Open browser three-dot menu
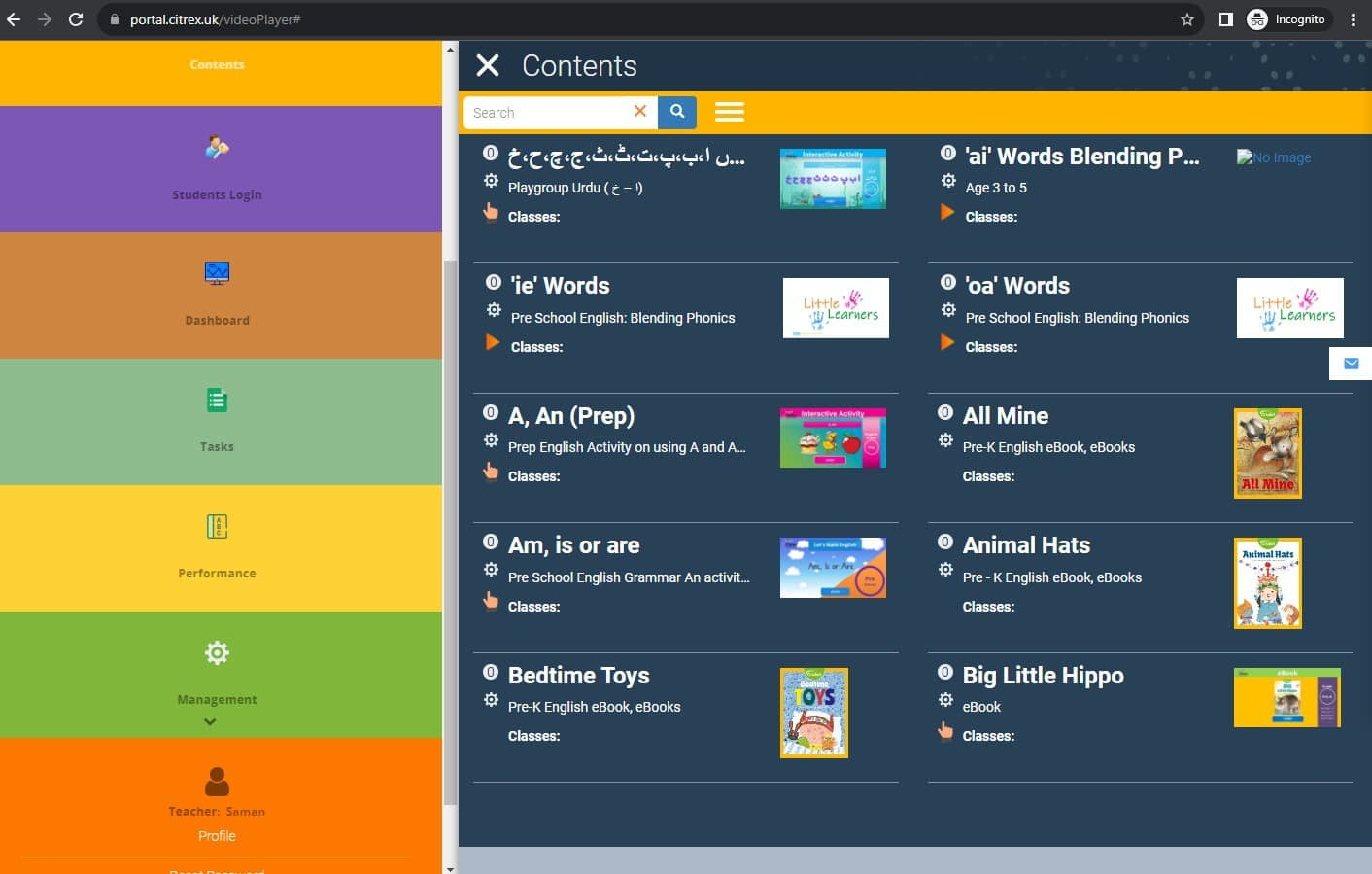Screen dimensions: 1372x874 pos(1353,19)
